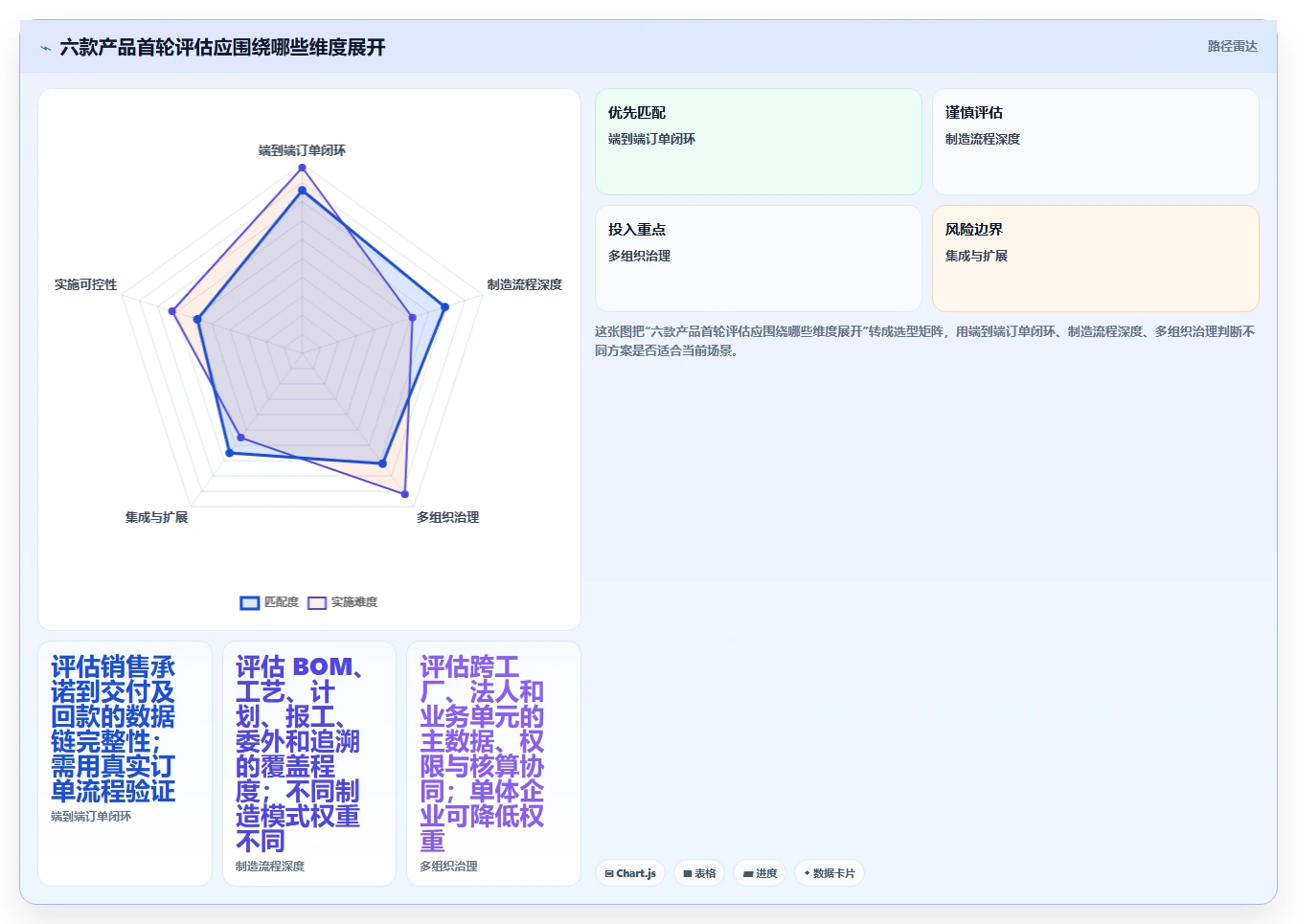
Task: Click the page title 六款产品首轮评估应围绕哪些维度展开
Action: coord(222,47)
